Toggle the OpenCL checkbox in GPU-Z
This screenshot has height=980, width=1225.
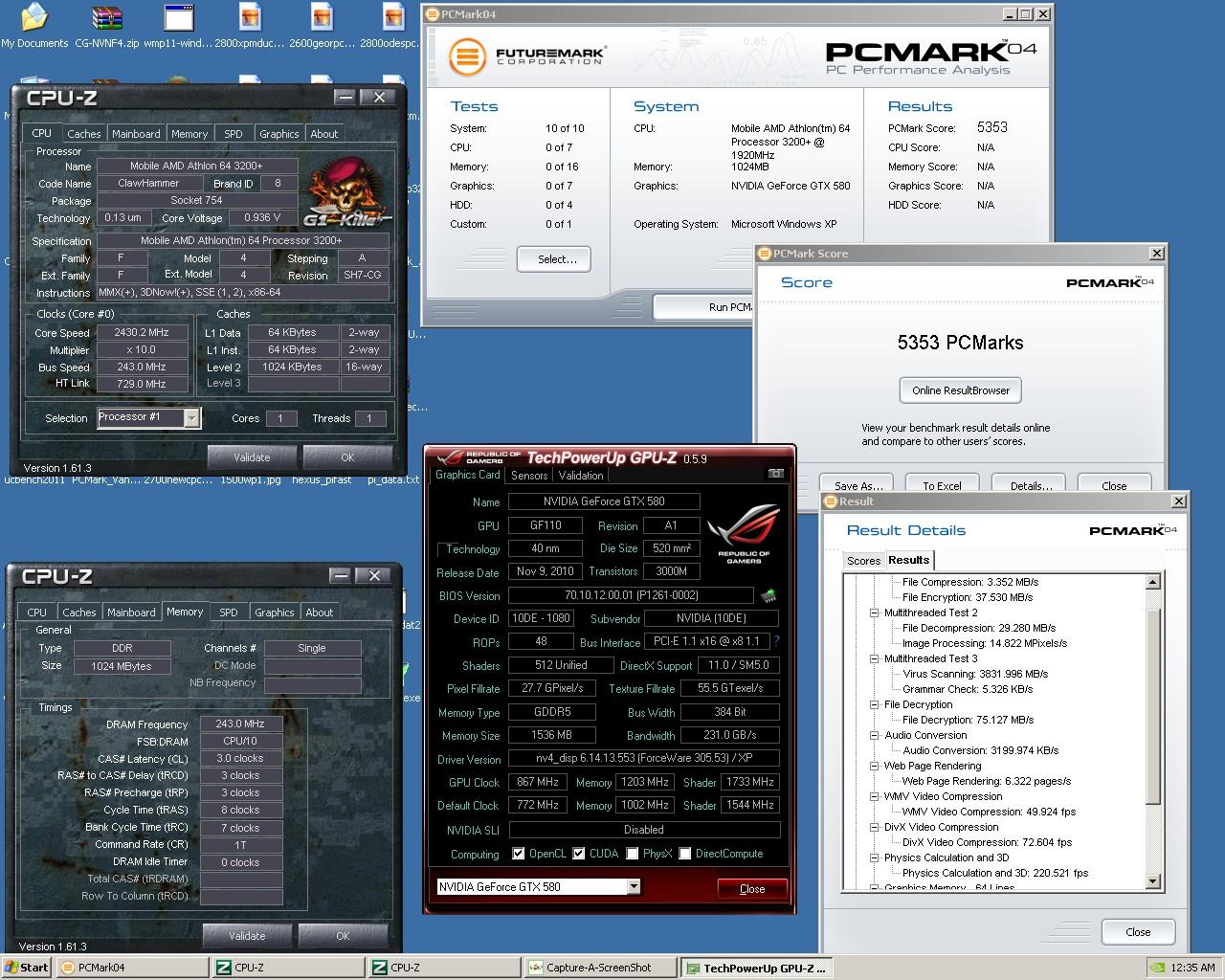(518, 854)
